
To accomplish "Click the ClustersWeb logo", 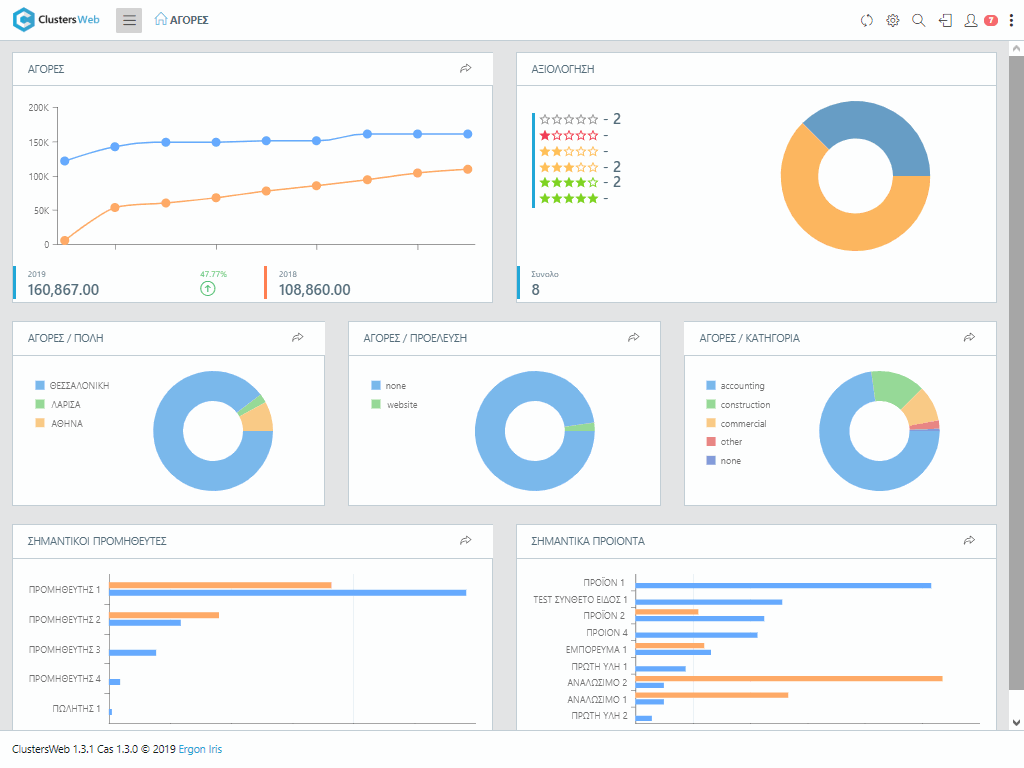I will pyautogui.click(x=57, y=20).
